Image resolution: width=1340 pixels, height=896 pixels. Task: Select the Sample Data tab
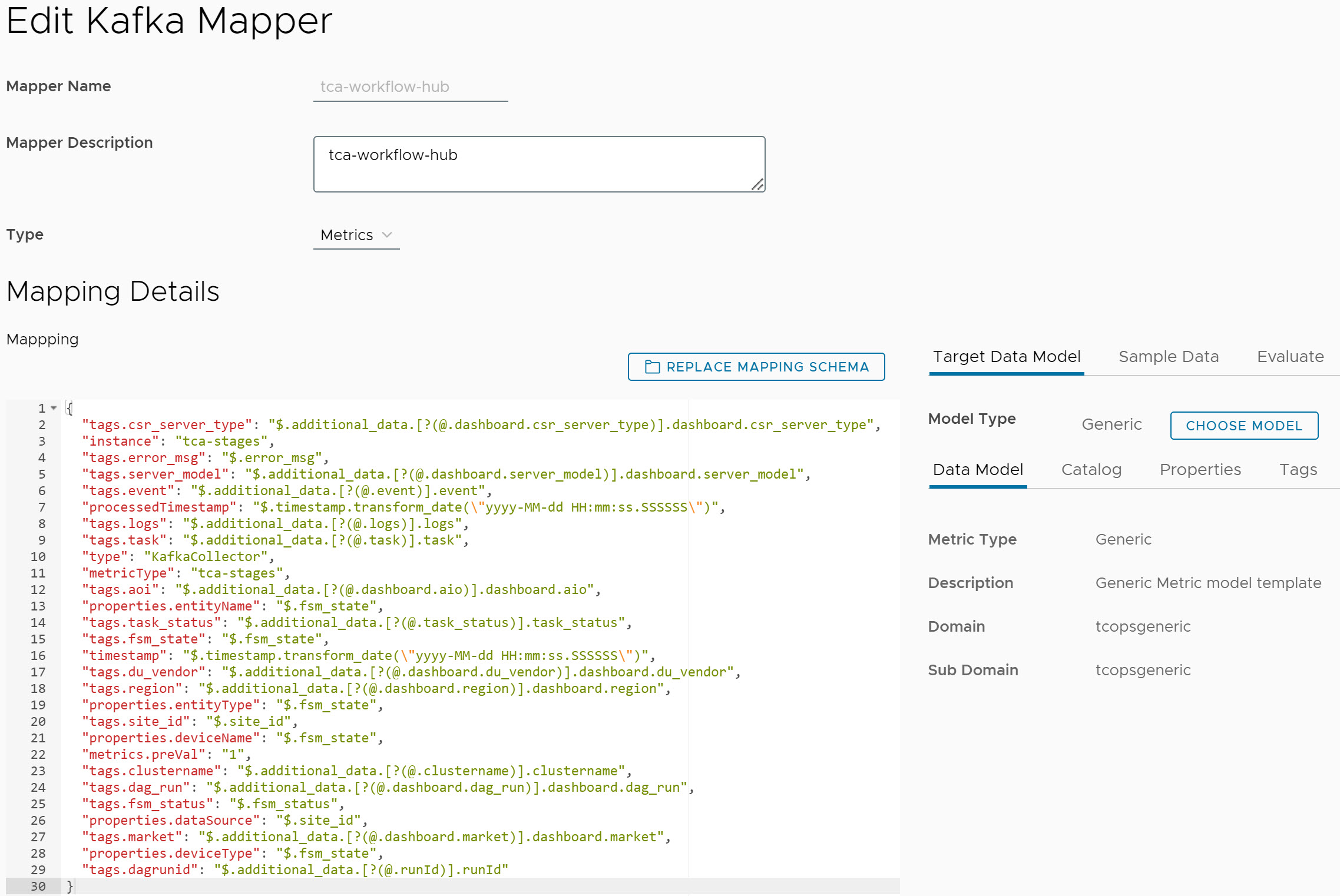tap(1167, 357)
